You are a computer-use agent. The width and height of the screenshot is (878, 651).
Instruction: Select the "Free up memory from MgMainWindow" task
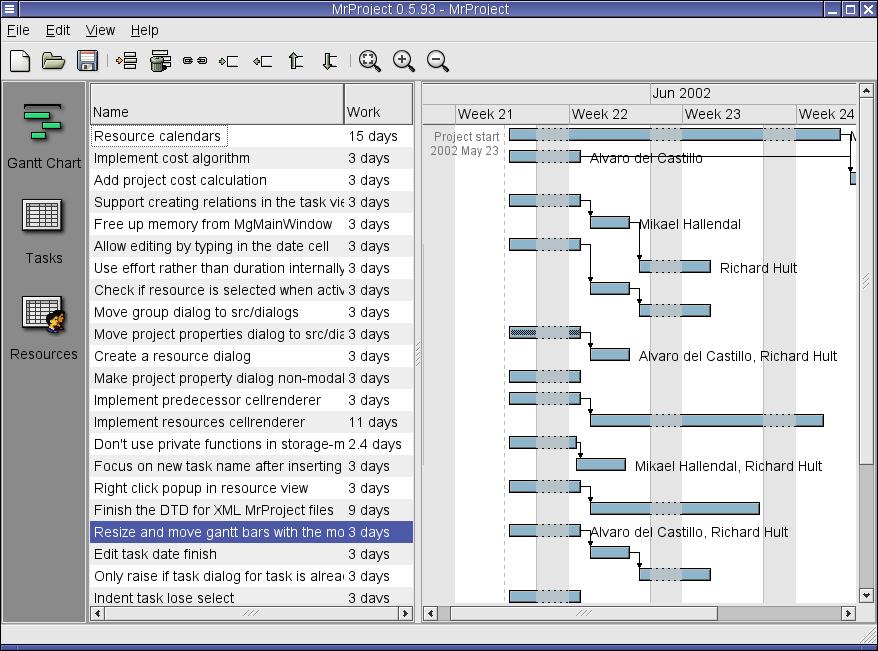click(251, 224)
